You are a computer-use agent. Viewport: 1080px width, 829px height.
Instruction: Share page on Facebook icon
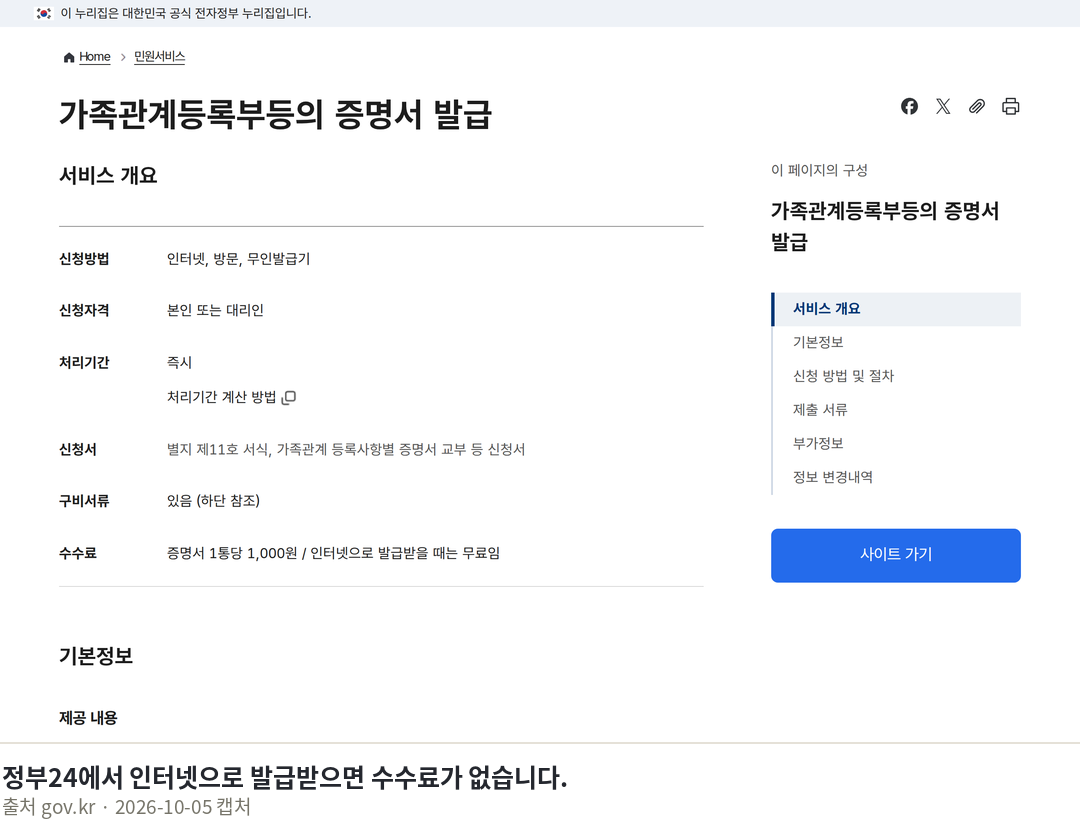point(909,106)
